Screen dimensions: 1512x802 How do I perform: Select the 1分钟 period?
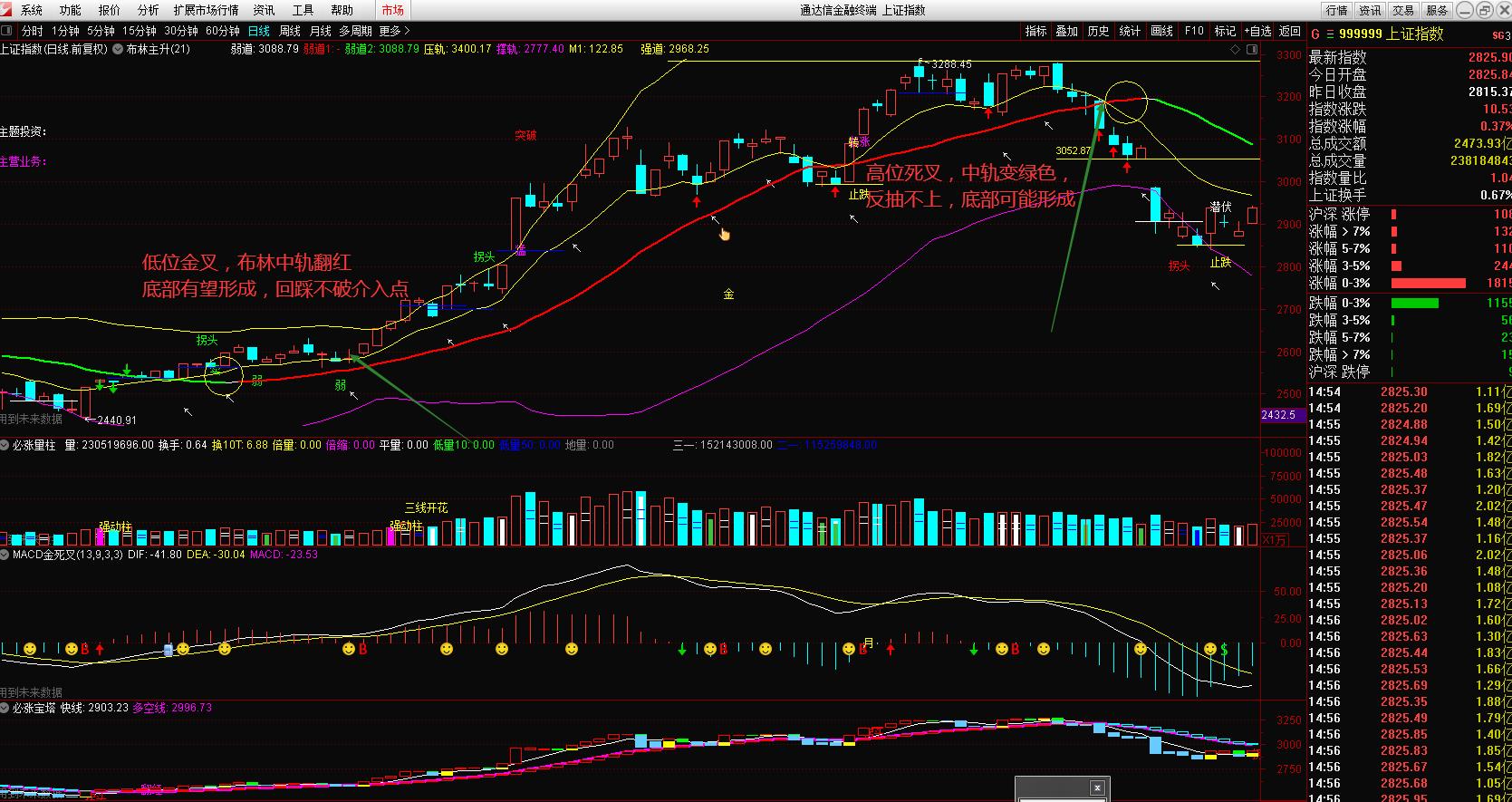point(66,31)
